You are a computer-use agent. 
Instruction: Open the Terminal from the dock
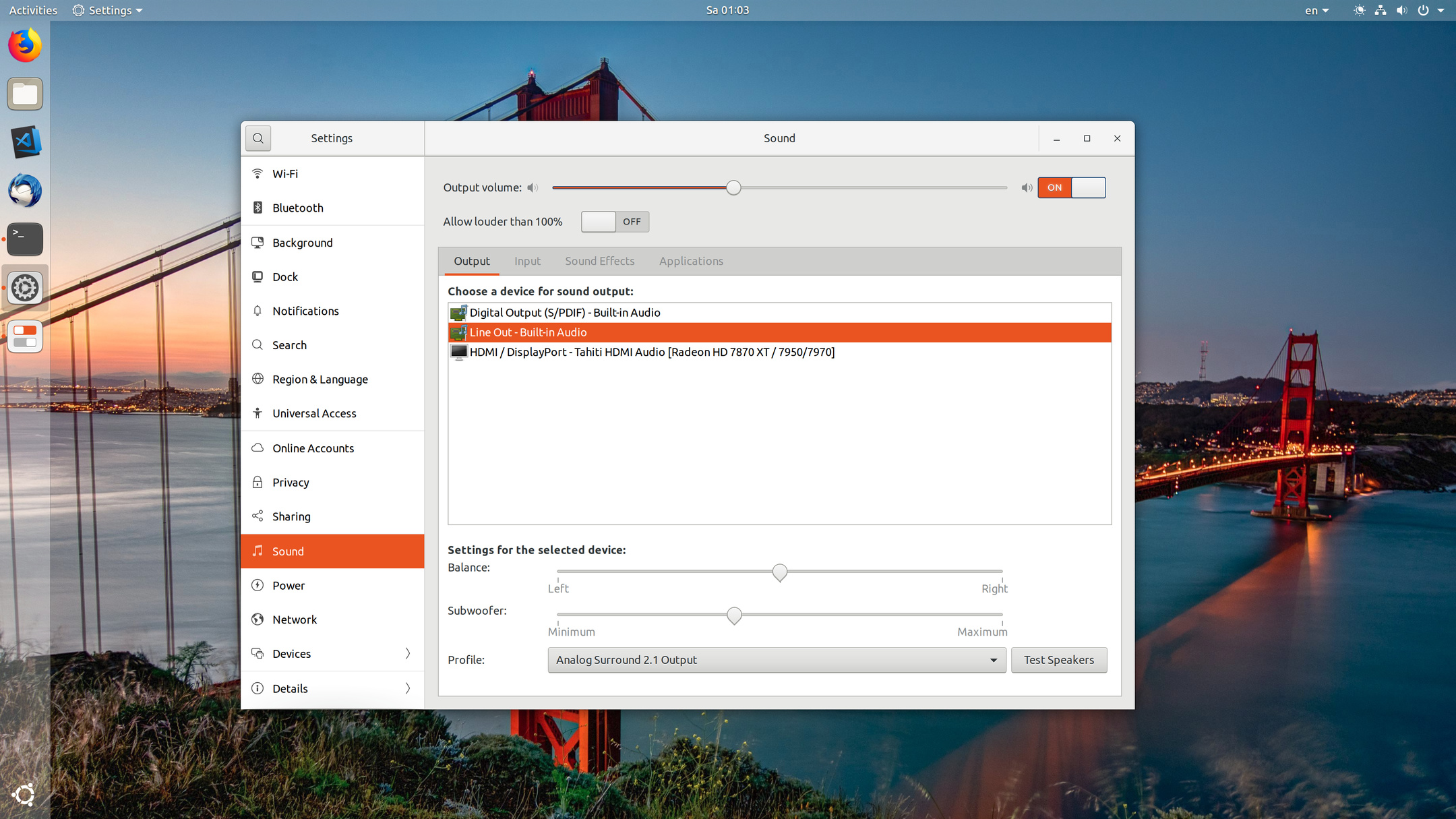tap(25, 239)
